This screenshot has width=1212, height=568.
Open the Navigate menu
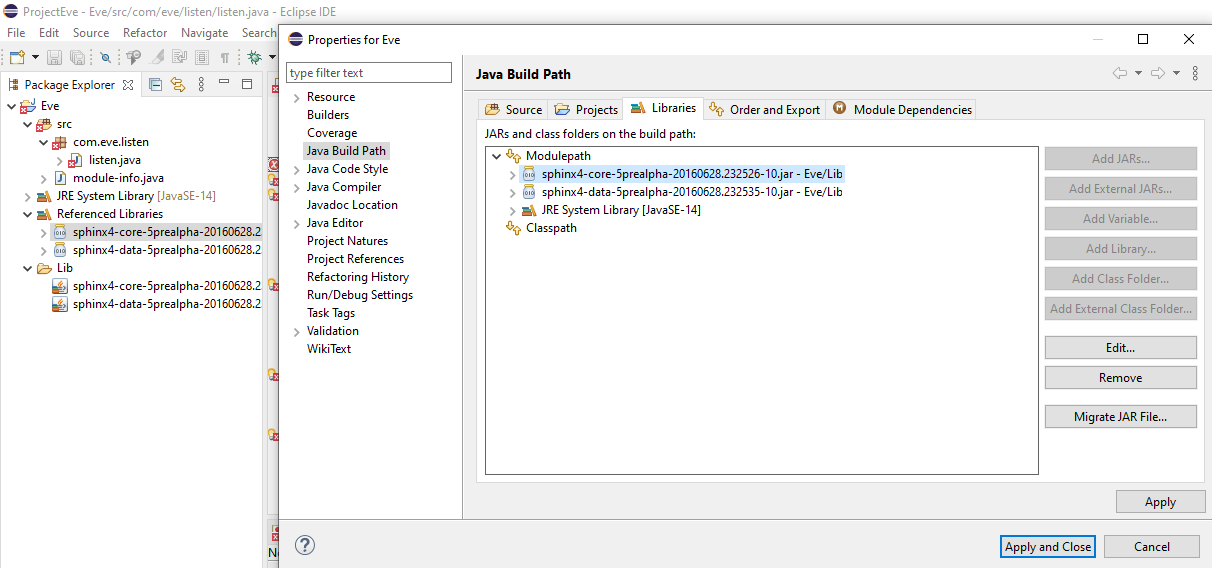tap(204, 32)
